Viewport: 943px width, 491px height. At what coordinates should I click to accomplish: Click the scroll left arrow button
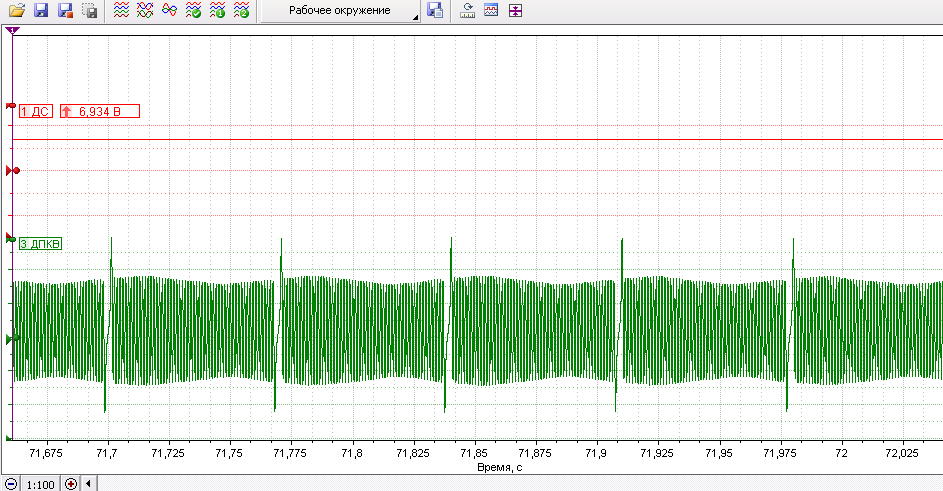click(x=88, y=483)
